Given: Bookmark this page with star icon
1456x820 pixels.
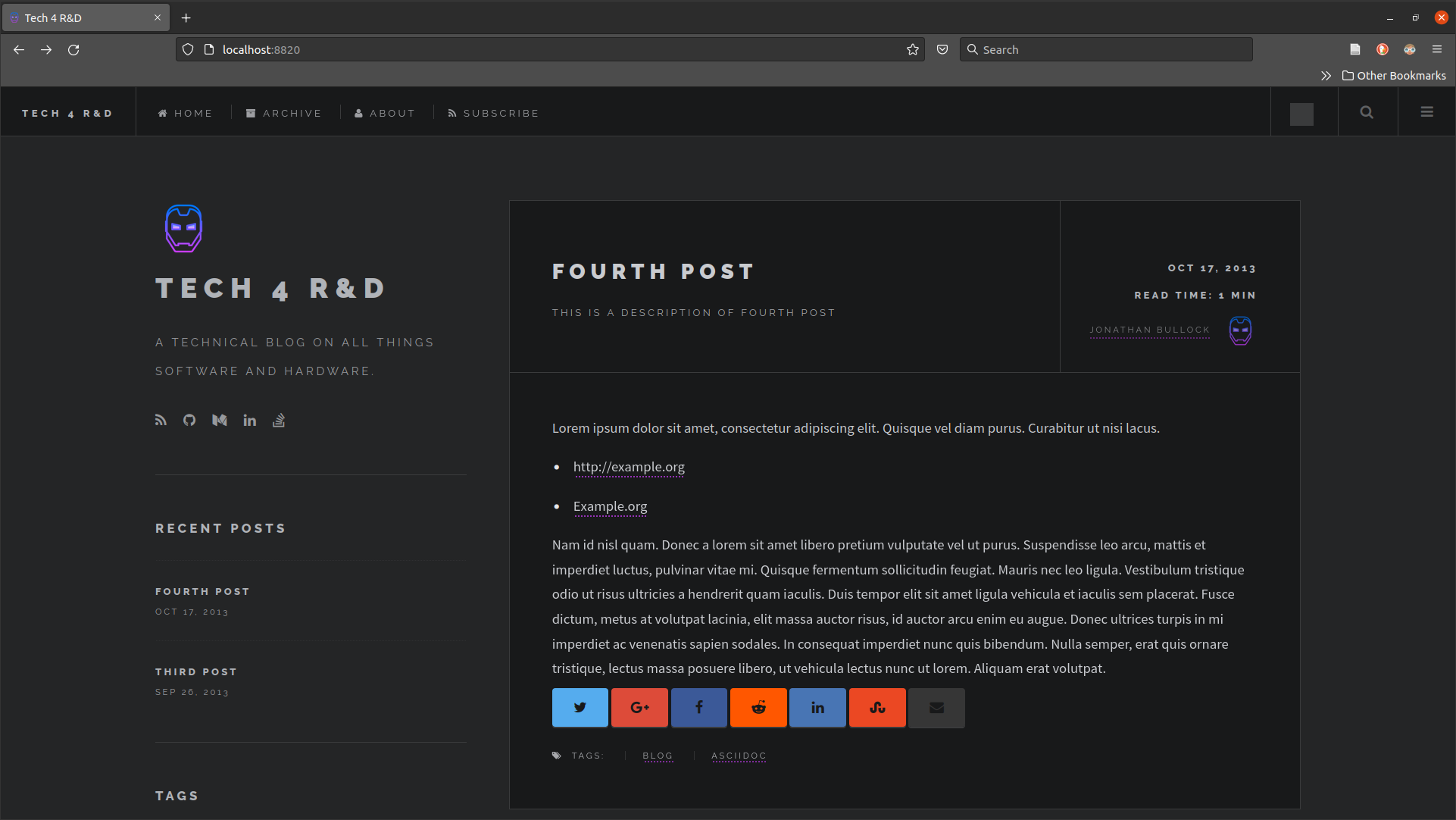Looking at the screenshot, I should (x=913, y=49).
